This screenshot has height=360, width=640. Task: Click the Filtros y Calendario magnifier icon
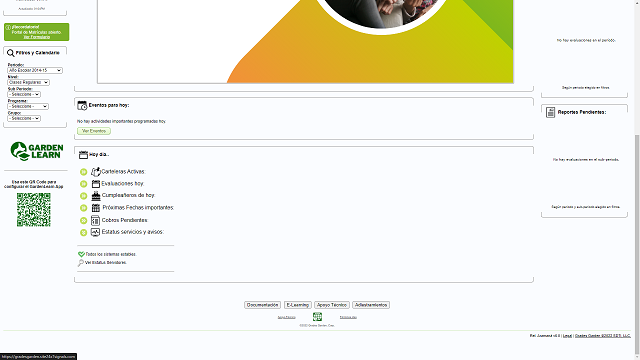(11, 53)
